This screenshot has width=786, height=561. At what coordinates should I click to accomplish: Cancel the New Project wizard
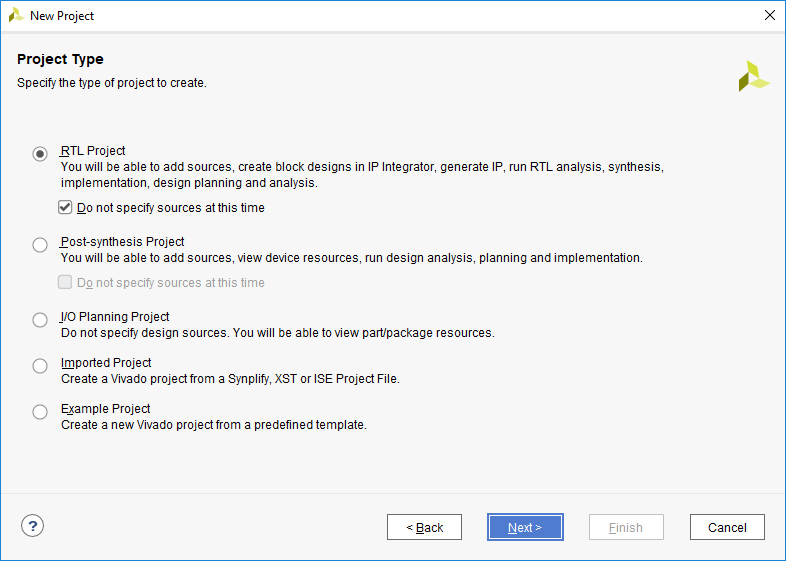click(x=727, y=527)
